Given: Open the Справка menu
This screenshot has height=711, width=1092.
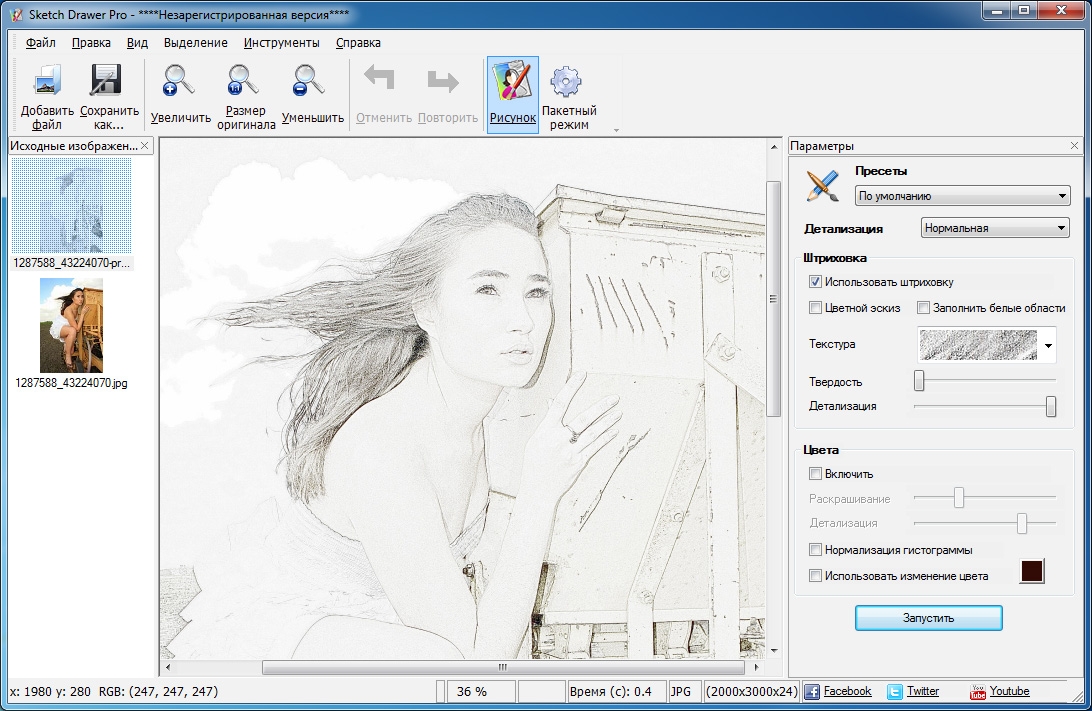Looking at the screenshot, I should tap(358, 42).
